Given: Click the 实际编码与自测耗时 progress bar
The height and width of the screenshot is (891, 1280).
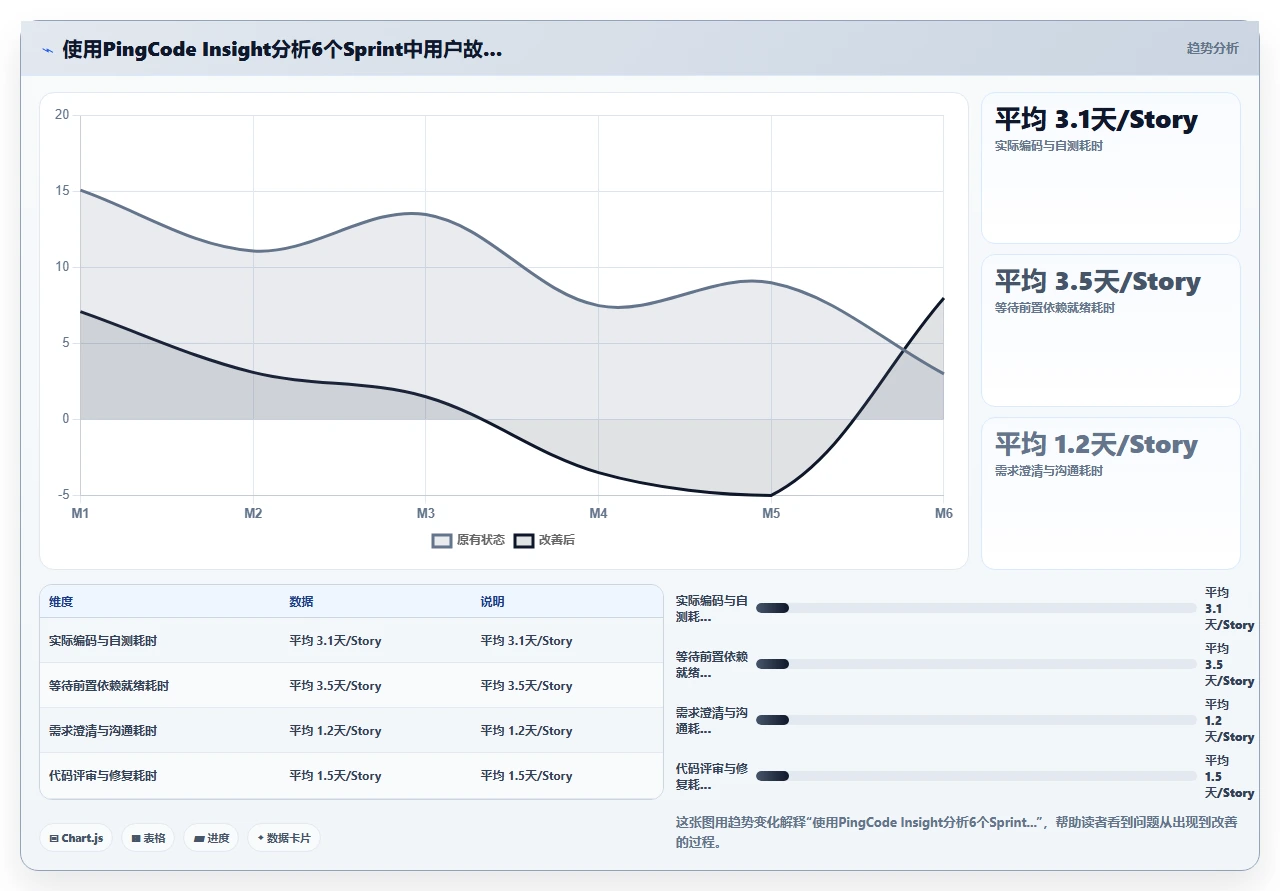Looking at the screenshot, I should coord(976,608).
